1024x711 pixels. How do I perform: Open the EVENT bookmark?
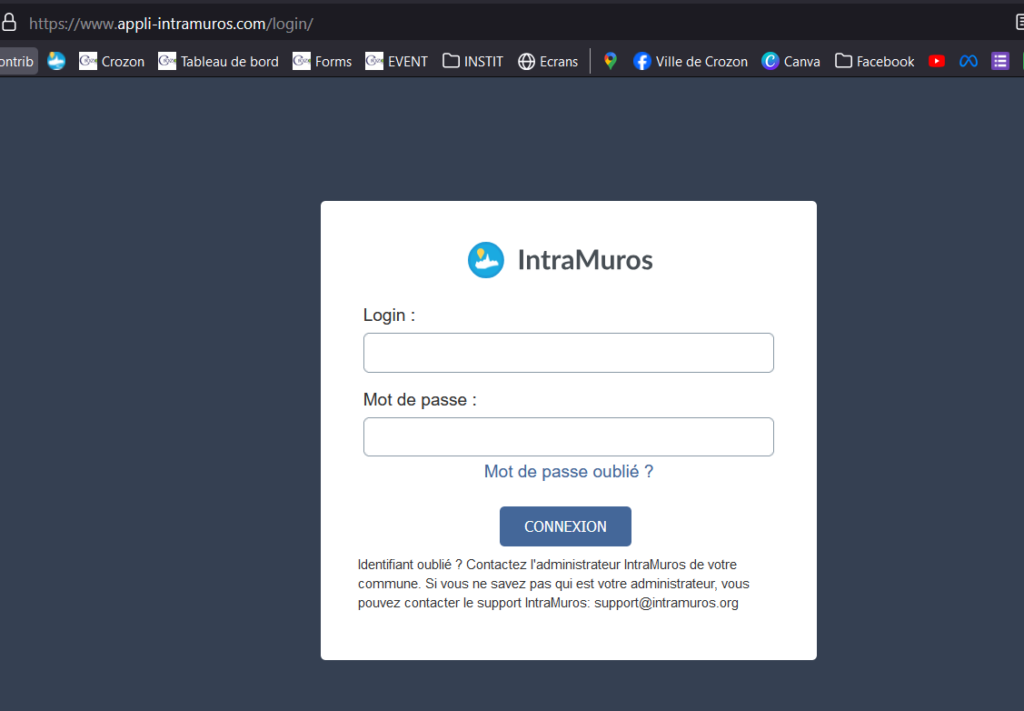pos(396,61)
